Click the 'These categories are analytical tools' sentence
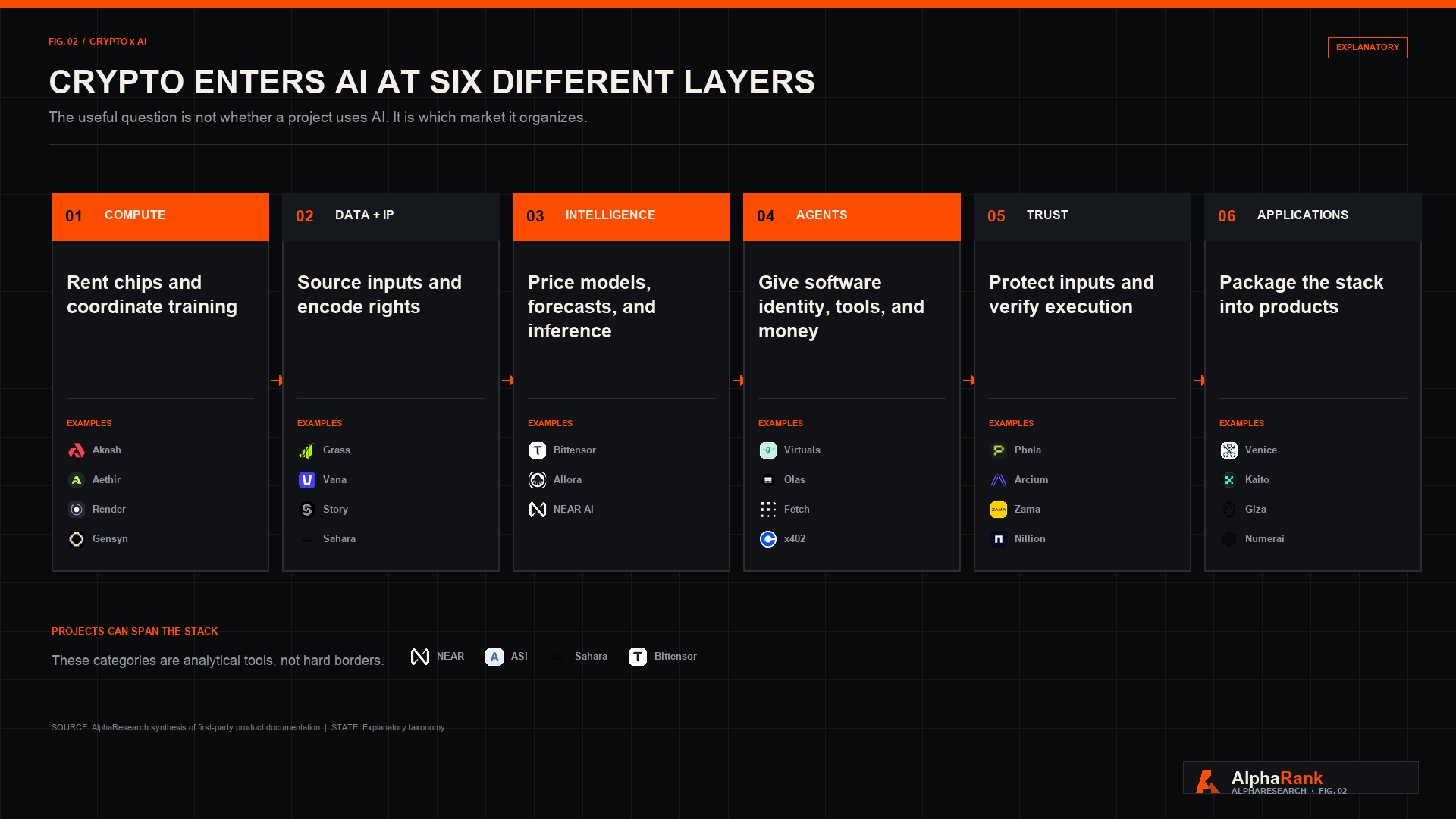The image size is (1456, 819). [x=218, y=661]
